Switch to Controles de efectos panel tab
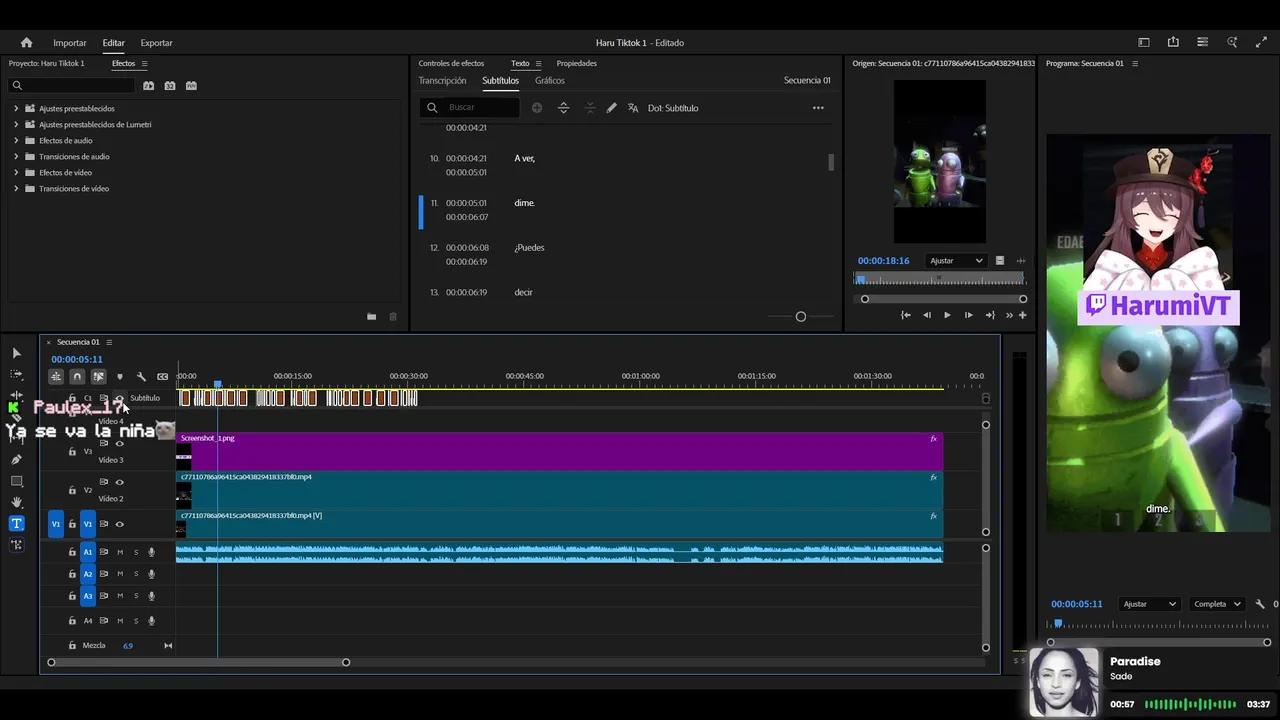The image size is (1280, 720). 451,63
